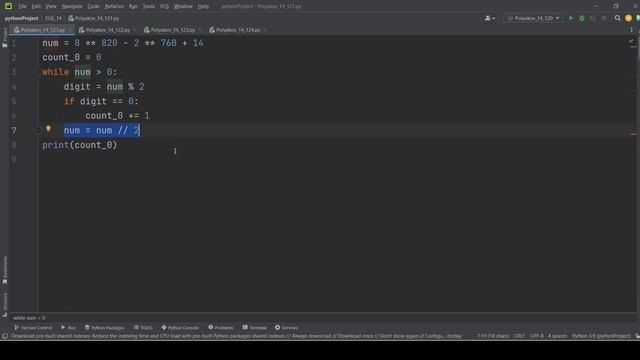The width and height of the screenshot is (640, 360).
Task: Open the Python Console tool window
Action: [180, 327]
